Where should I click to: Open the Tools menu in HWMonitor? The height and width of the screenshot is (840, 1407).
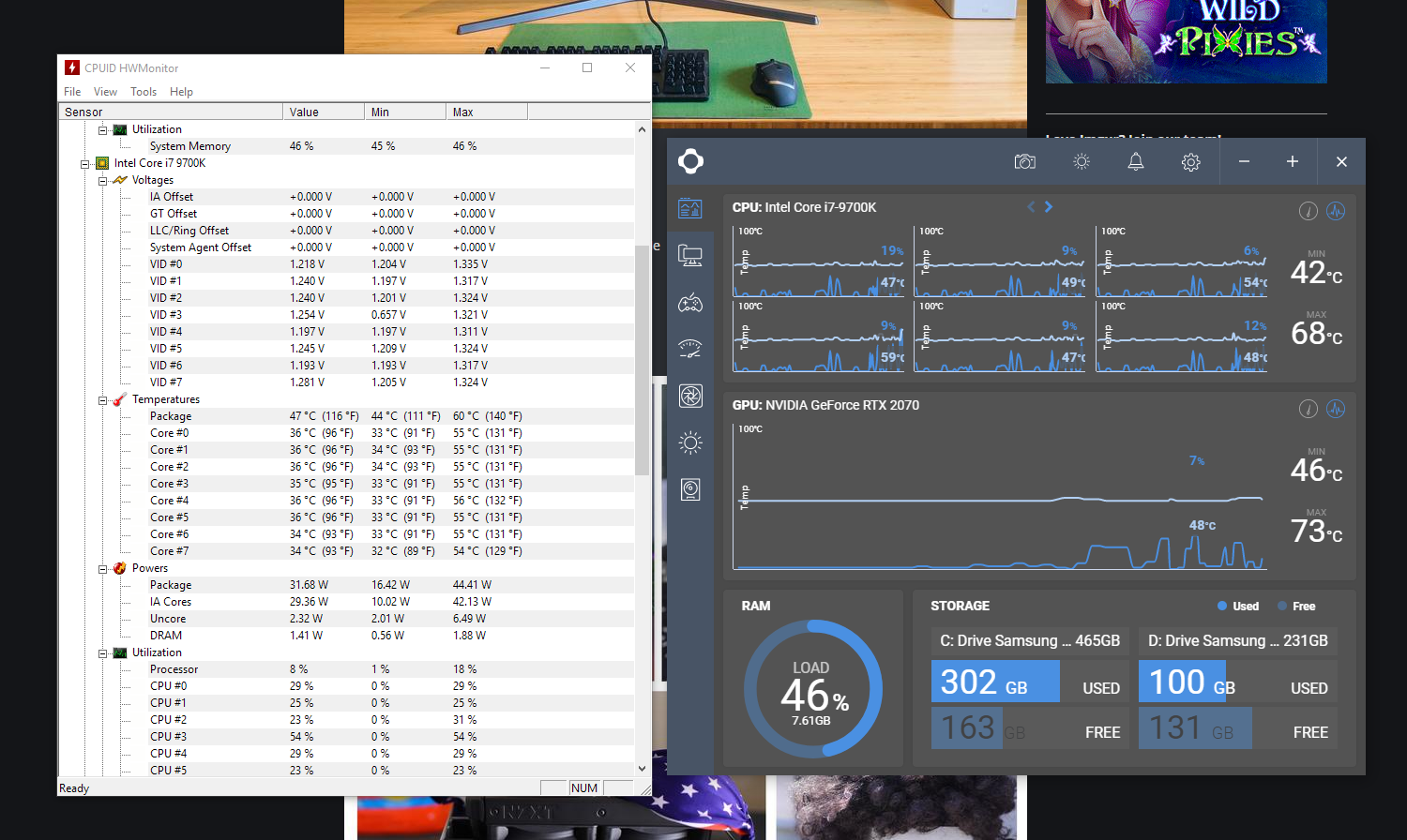click(x=144, y=92)
